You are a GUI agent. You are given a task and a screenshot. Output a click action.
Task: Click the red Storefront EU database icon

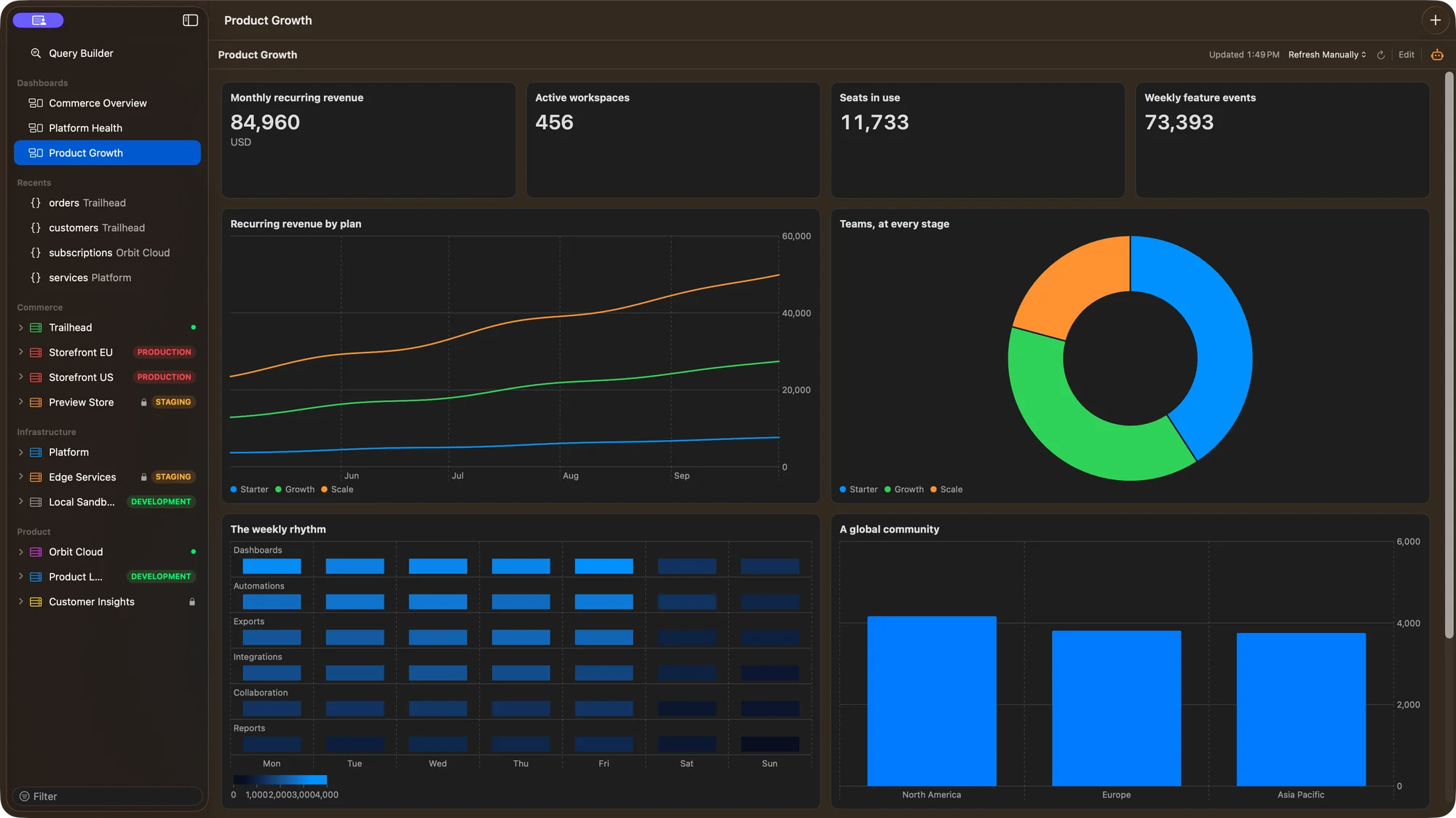[x=36, y=353]
